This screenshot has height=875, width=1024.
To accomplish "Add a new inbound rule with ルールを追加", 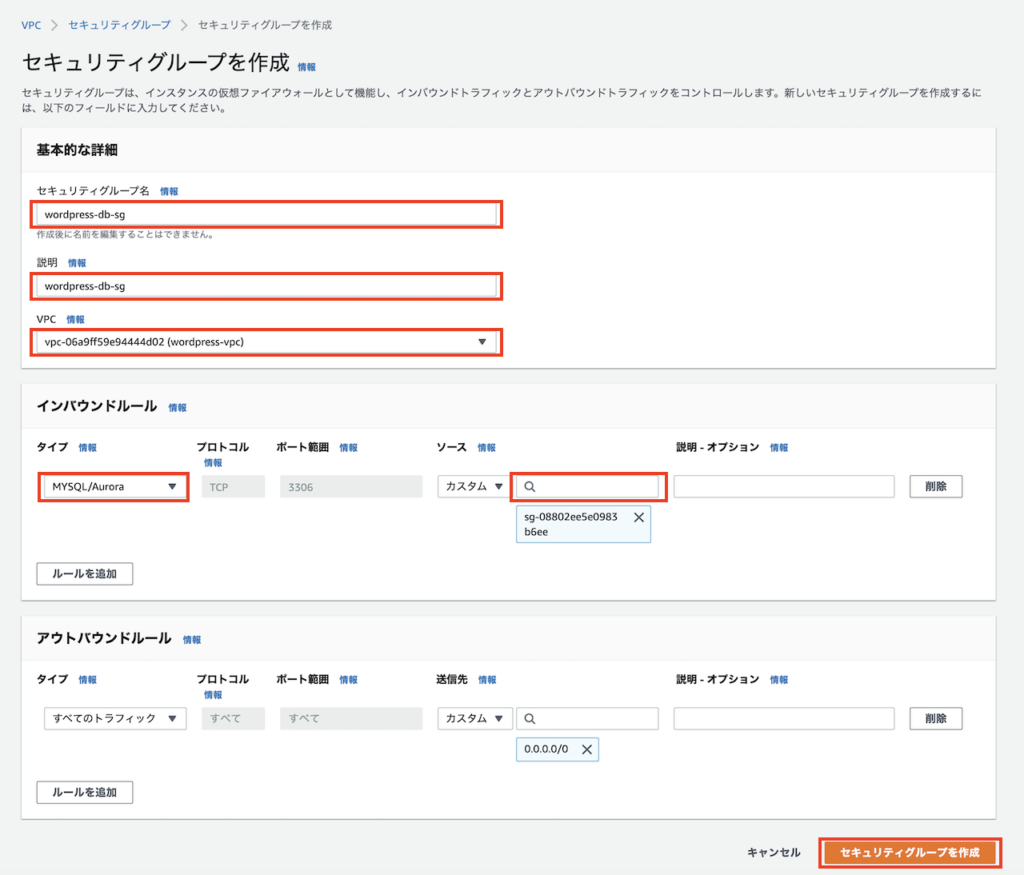I will click(x=85, y=573).
